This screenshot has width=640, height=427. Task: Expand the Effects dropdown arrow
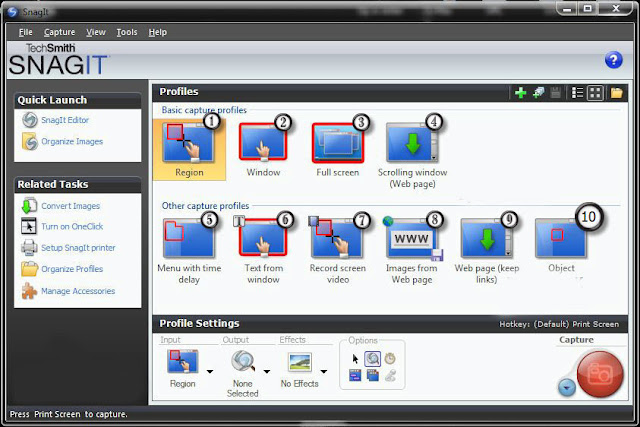[324, 371]
